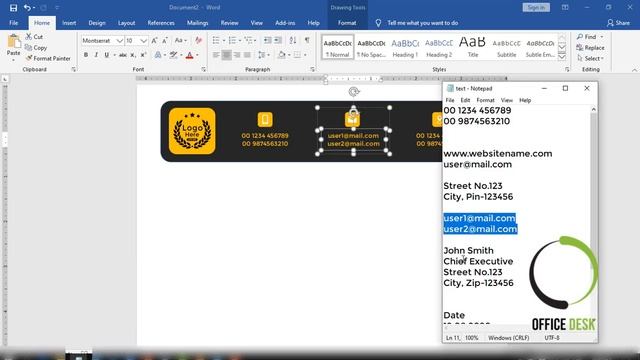Click the text highlight color button
Image resolution: width=640 pixels, height=360 pixels.
pyautogui.click(x=173, y=55)
